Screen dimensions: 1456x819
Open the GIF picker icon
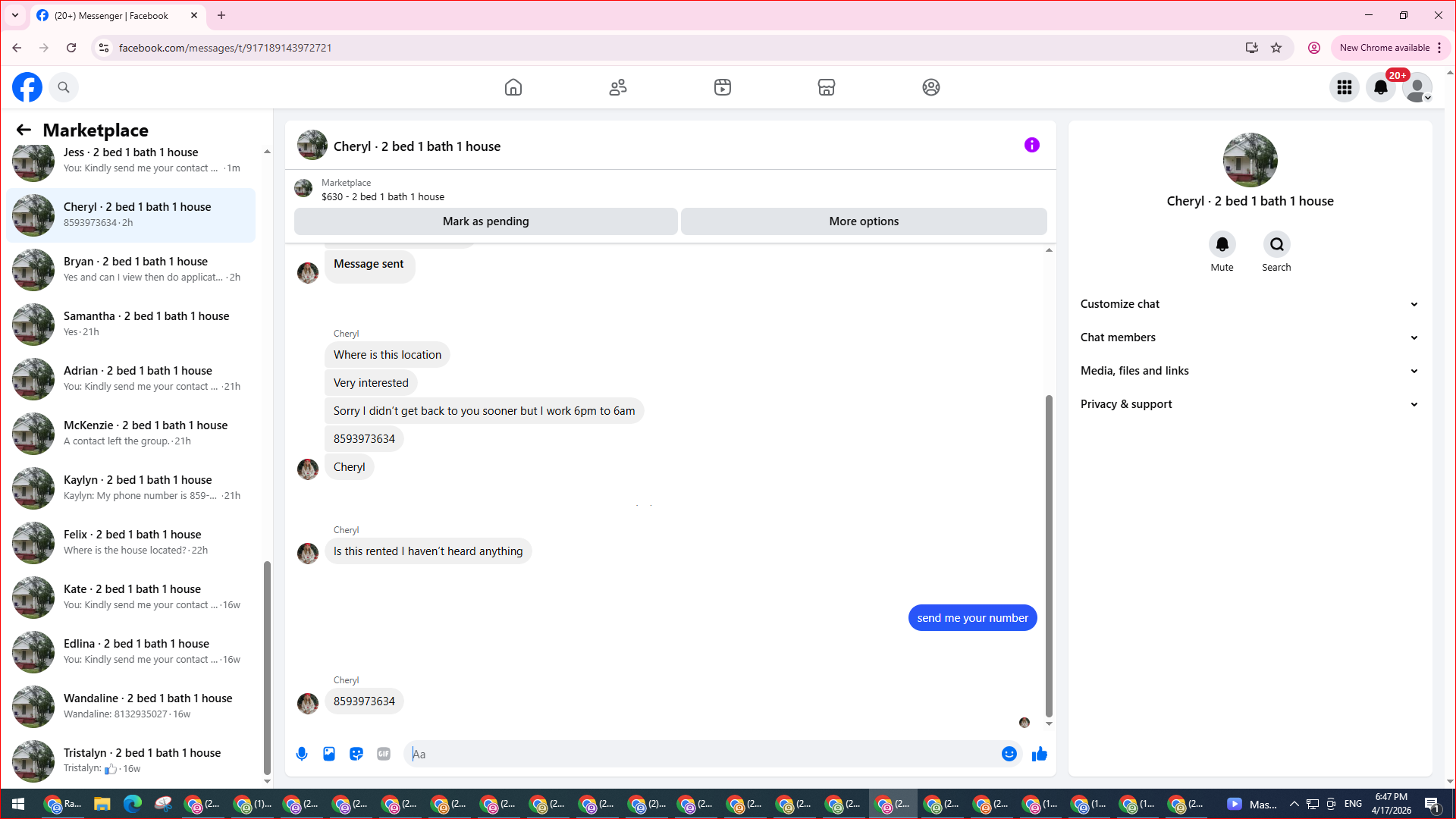(384, 754)
